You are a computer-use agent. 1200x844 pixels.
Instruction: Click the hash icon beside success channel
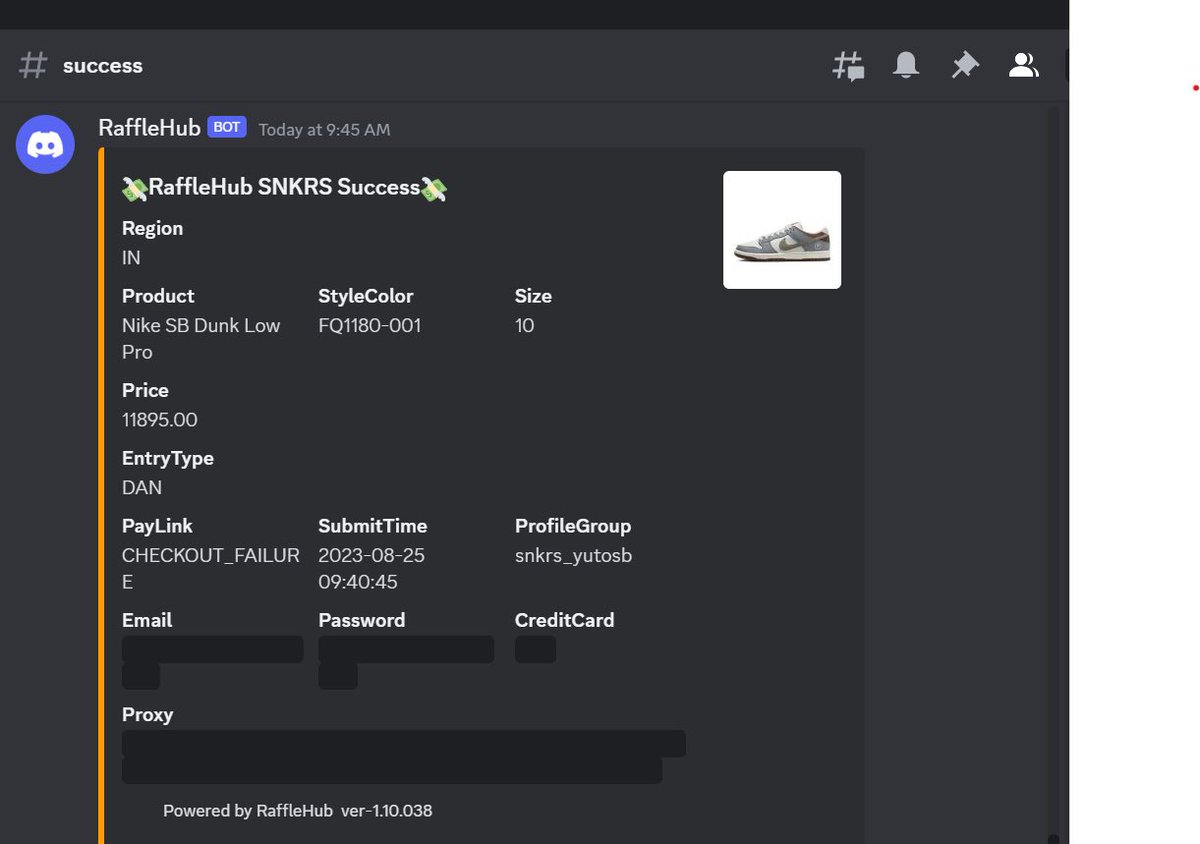pos(33,66)
